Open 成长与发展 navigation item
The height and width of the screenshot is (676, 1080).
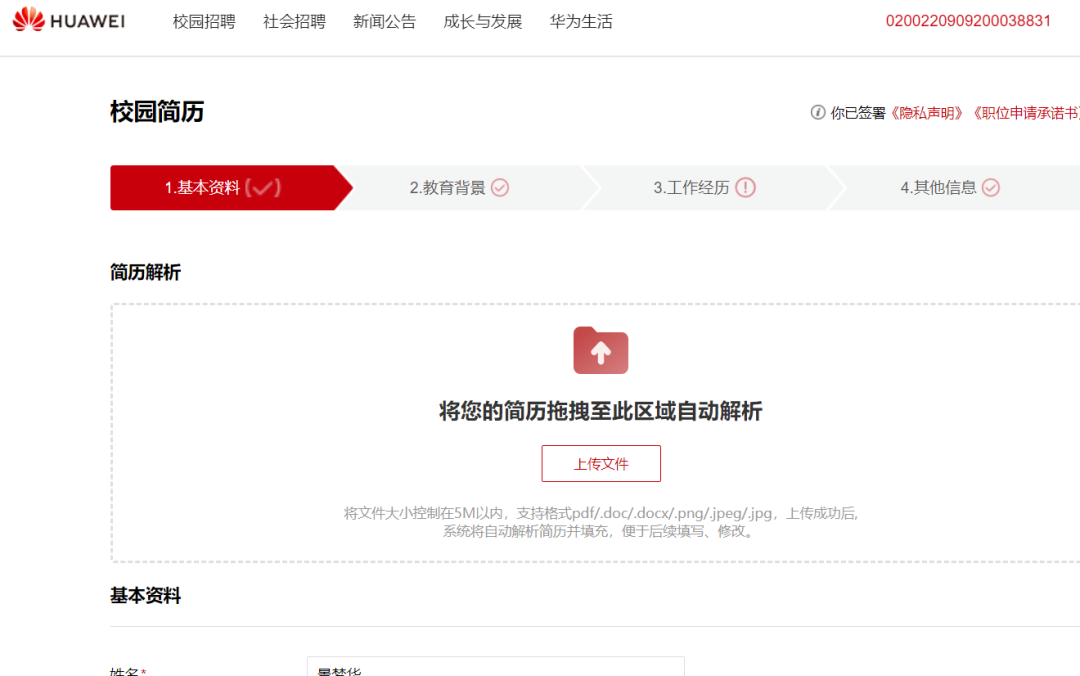coord(483,21)
